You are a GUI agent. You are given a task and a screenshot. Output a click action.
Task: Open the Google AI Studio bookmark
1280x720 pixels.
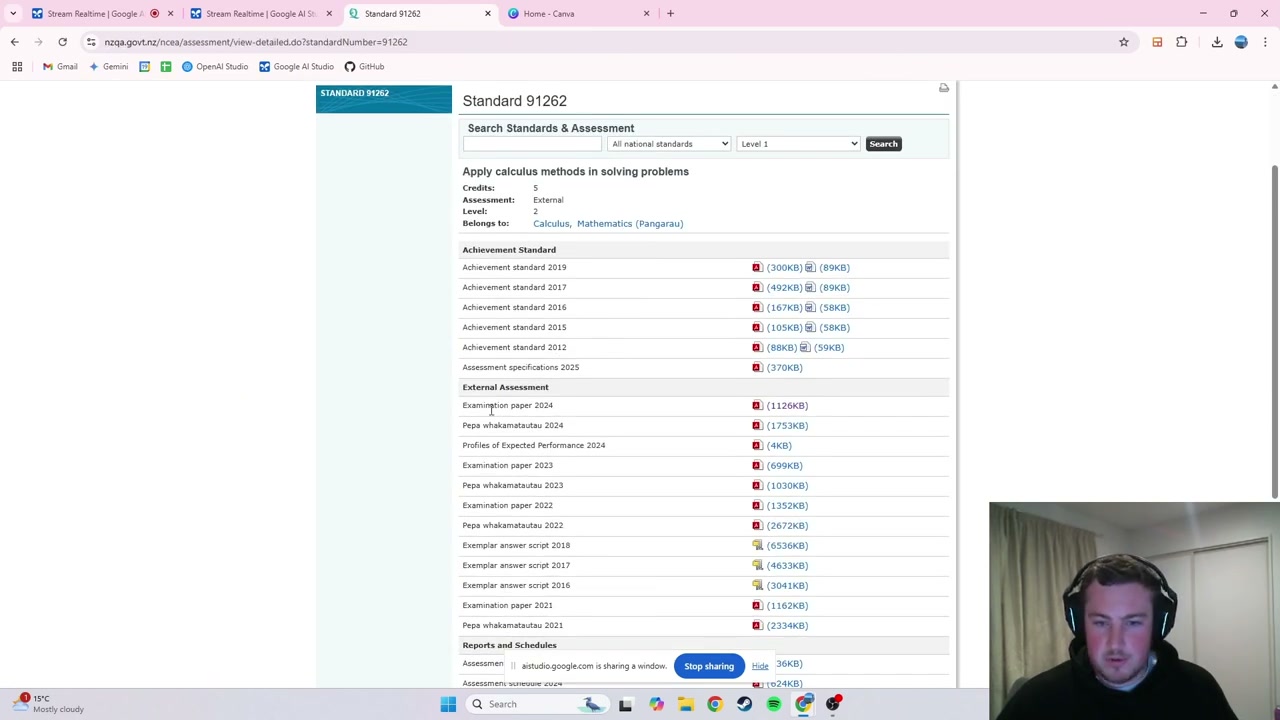(x=296, y=66)
